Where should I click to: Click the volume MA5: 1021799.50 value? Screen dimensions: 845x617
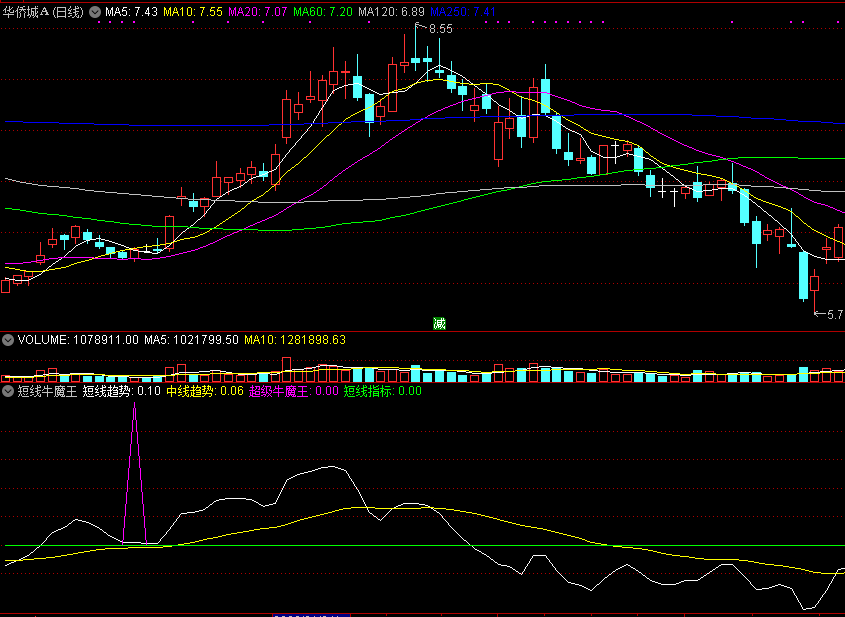(191, 340)
